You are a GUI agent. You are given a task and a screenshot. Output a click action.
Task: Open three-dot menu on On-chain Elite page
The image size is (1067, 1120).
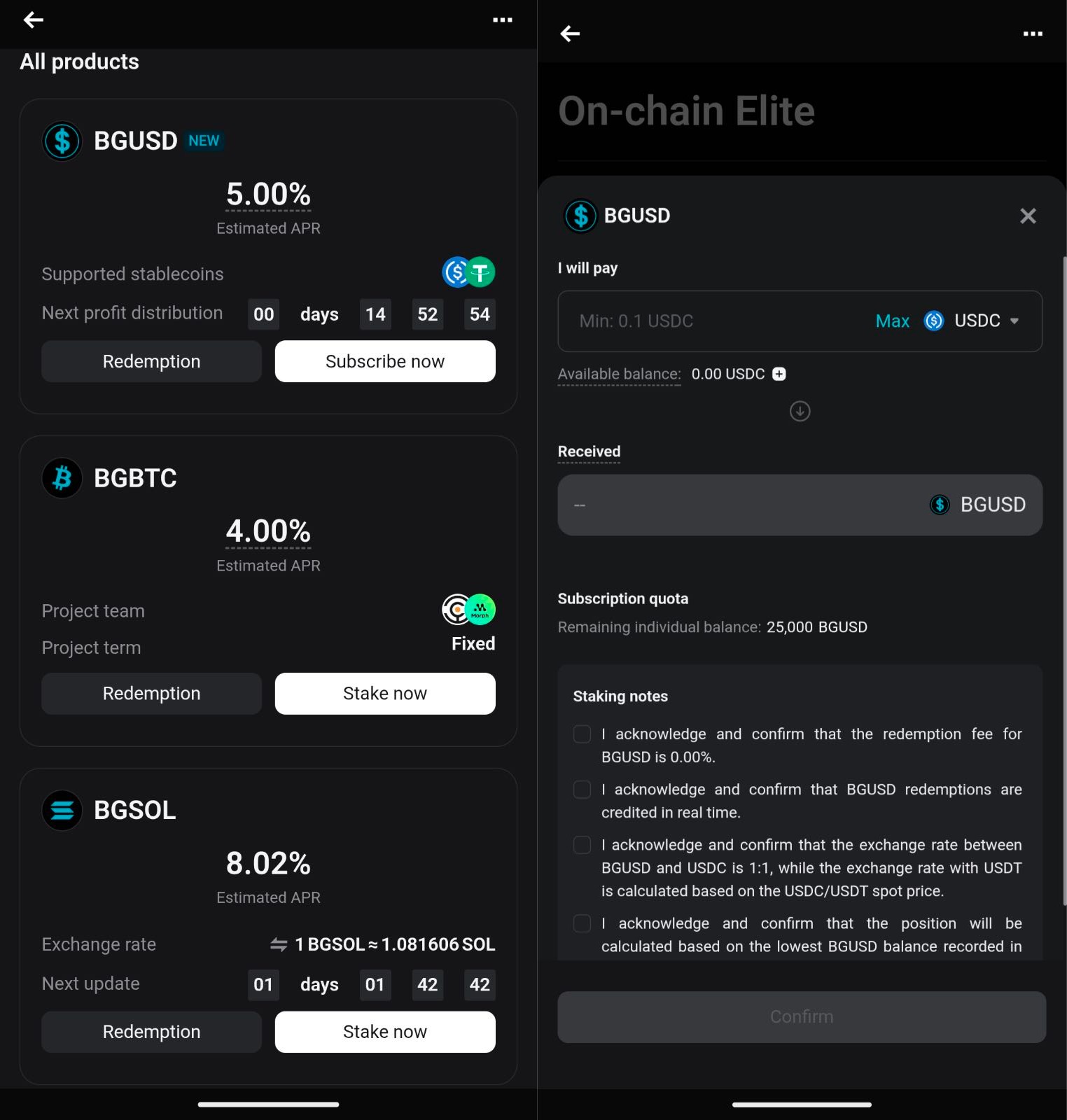click(x=1032, y=34)
